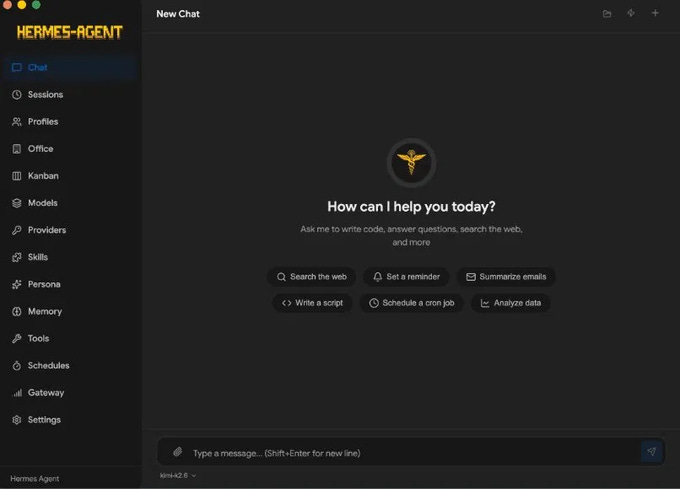Choose the Analyze data suggestion

click(x=510, y=303)
